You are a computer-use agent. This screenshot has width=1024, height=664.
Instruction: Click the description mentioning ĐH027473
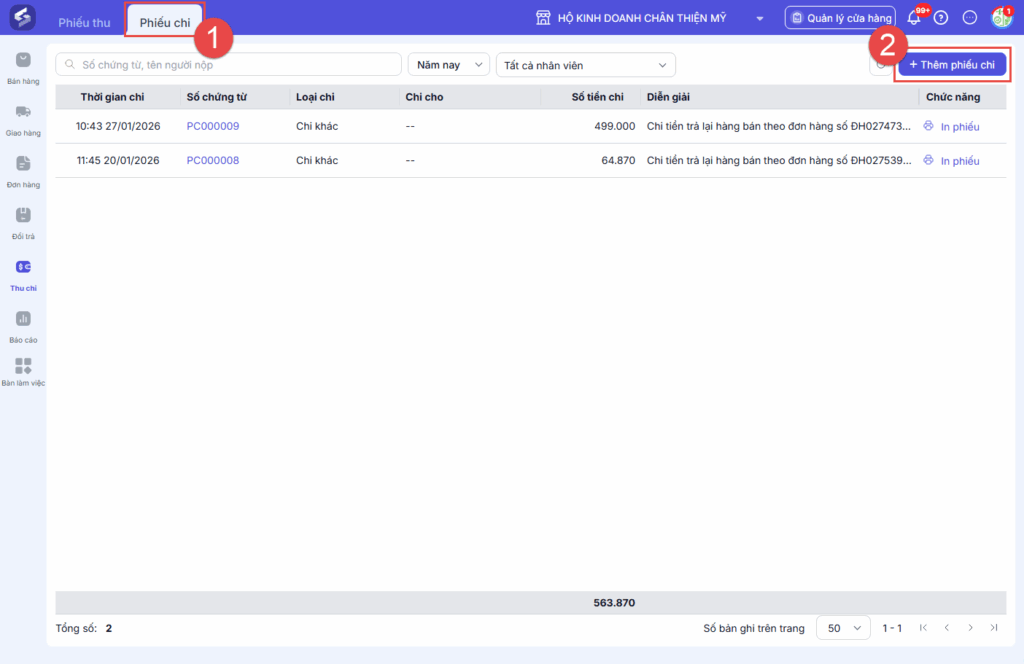[778, 126]
